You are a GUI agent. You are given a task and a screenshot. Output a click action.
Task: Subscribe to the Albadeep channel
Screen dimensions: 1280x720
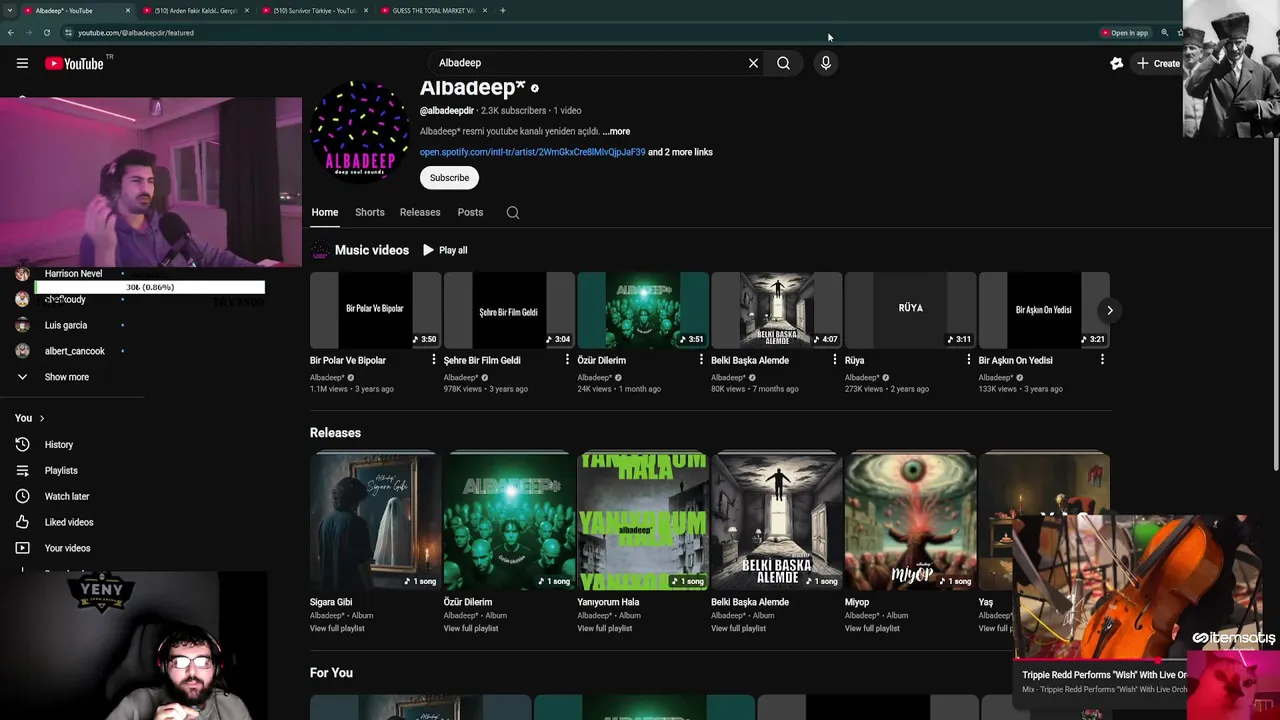449,178
